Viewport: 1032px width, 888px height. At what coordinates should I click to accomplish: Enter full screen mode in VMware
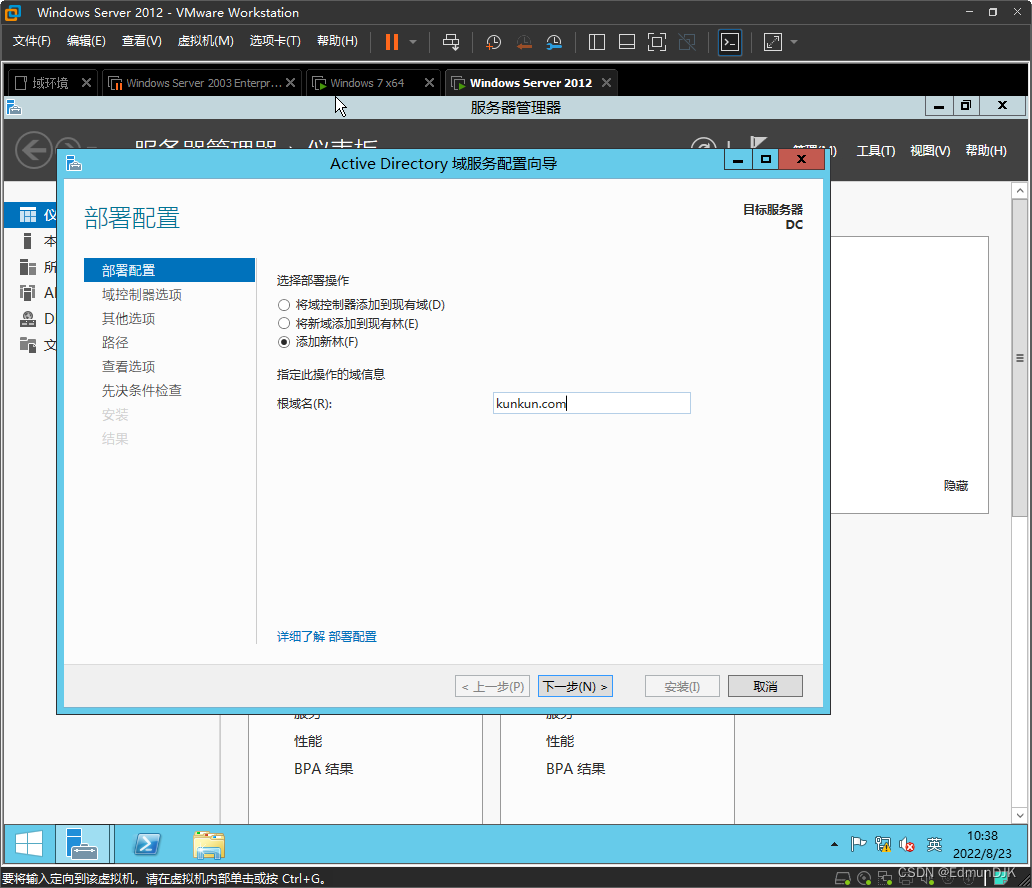(657, 42)
